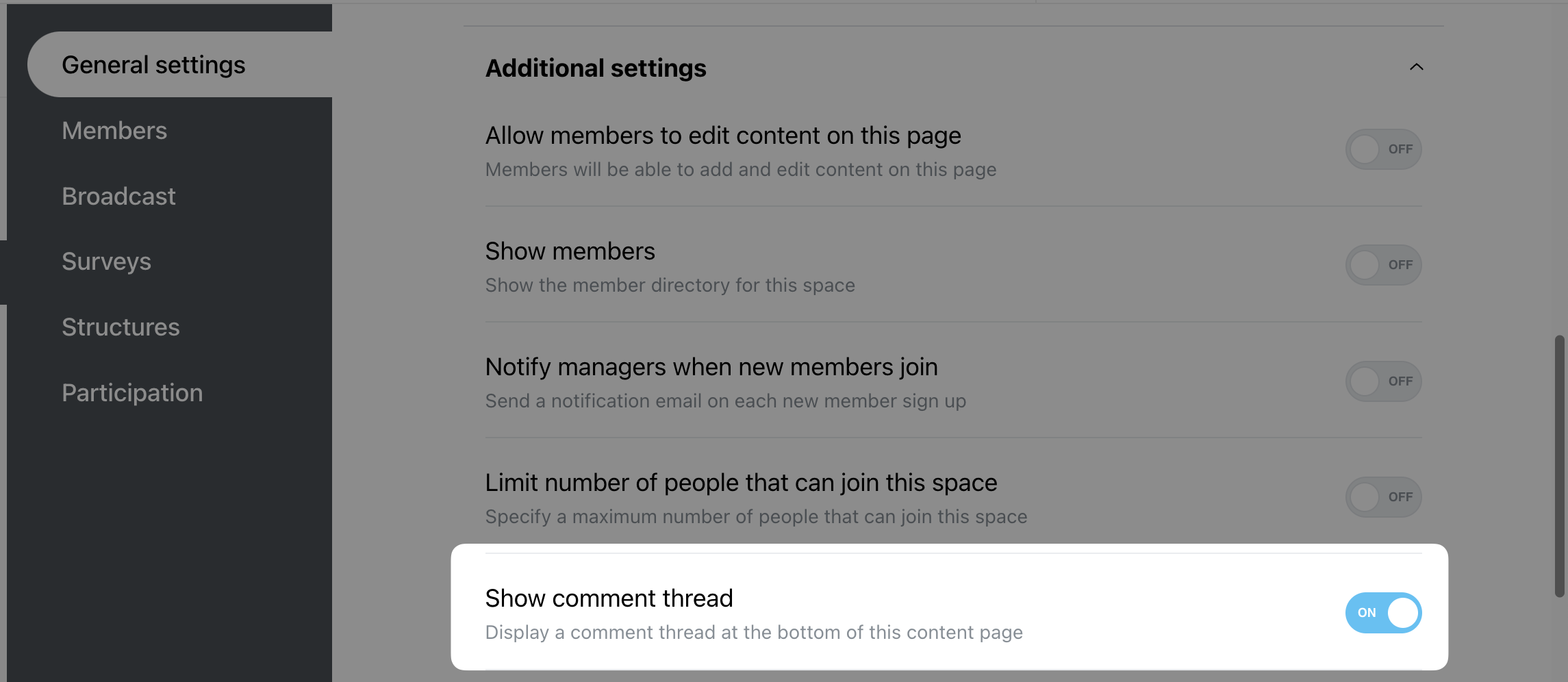Click the page vertical scrollbar thumb

1559,466
